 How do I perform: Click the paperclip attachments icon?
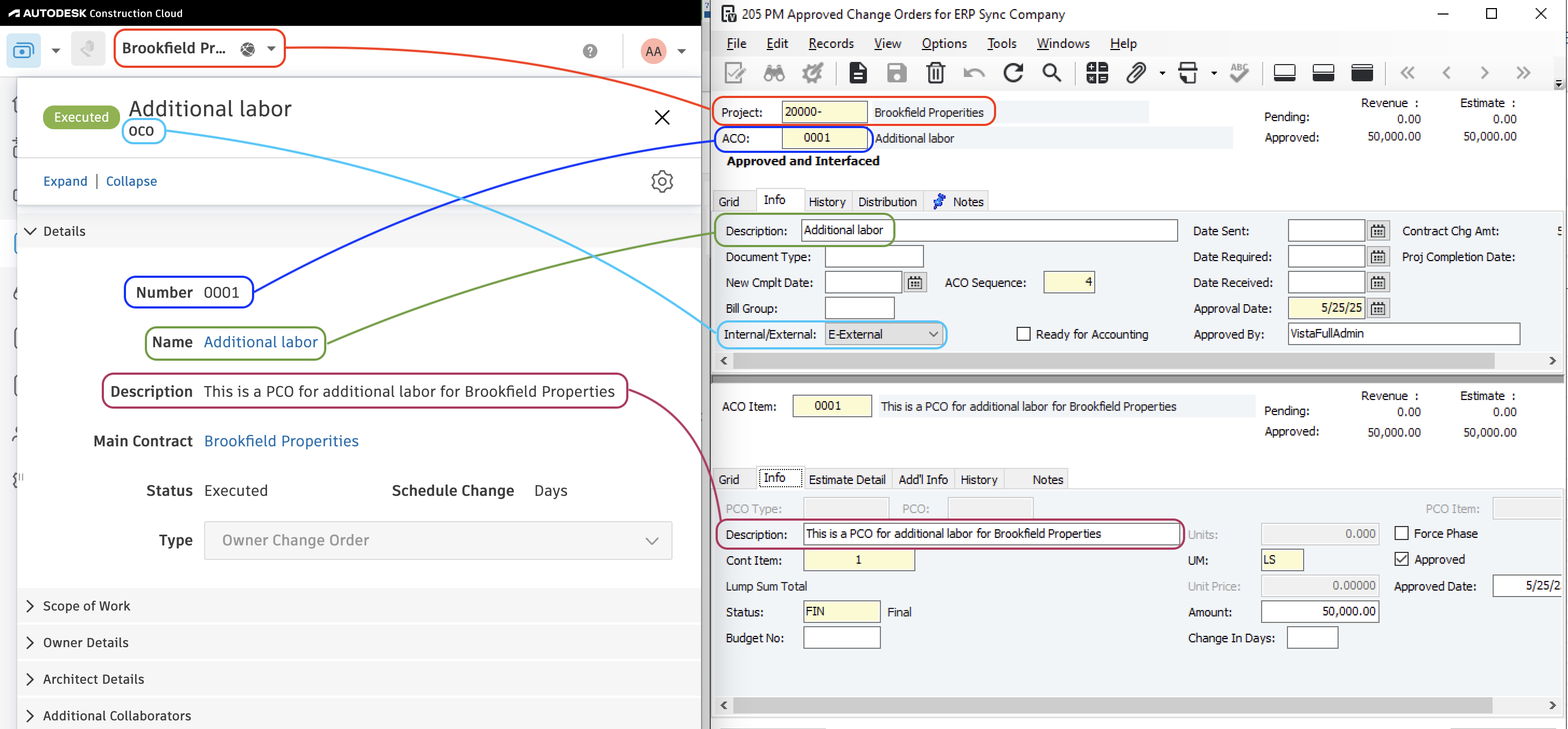[1136, 73]
